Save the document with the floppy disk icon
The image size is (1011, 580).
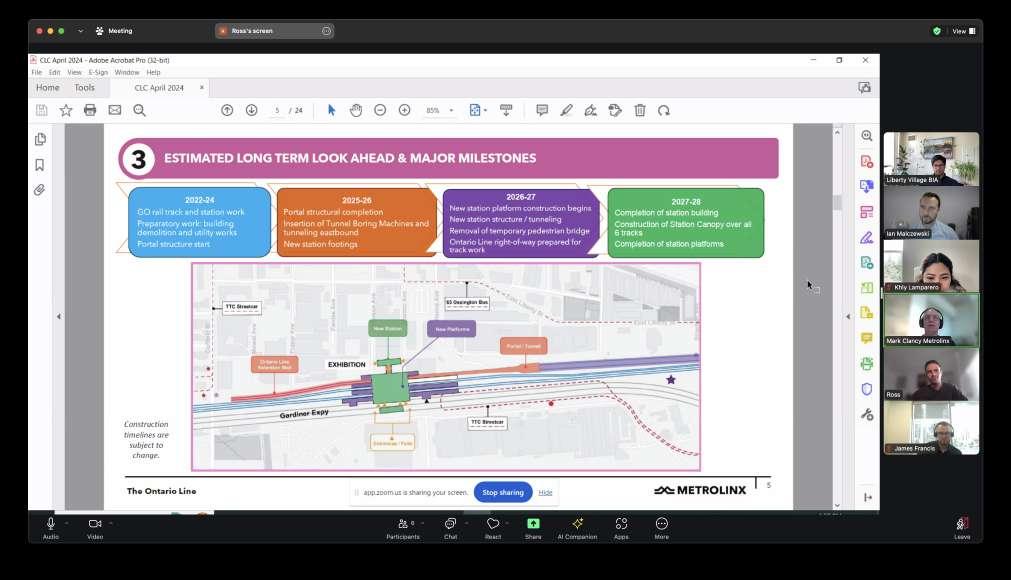coord(42,110)
